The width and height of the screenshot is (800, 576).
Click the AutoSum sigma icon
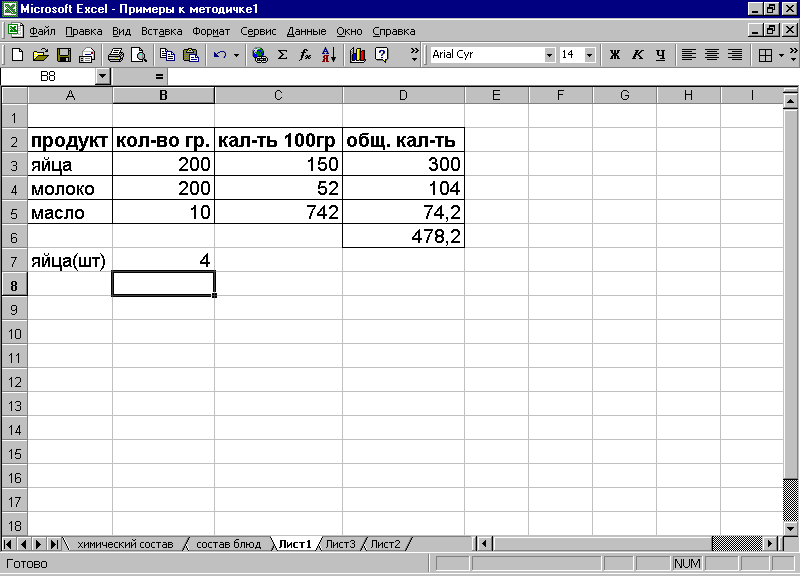[x=282, y=55]
